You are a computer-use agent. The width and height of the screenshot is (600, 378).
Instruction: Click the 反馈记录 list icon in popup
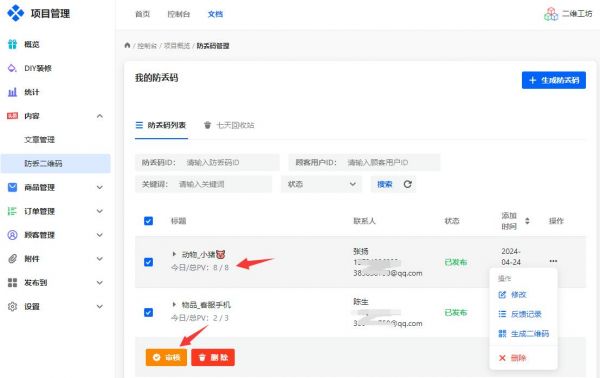502,314
